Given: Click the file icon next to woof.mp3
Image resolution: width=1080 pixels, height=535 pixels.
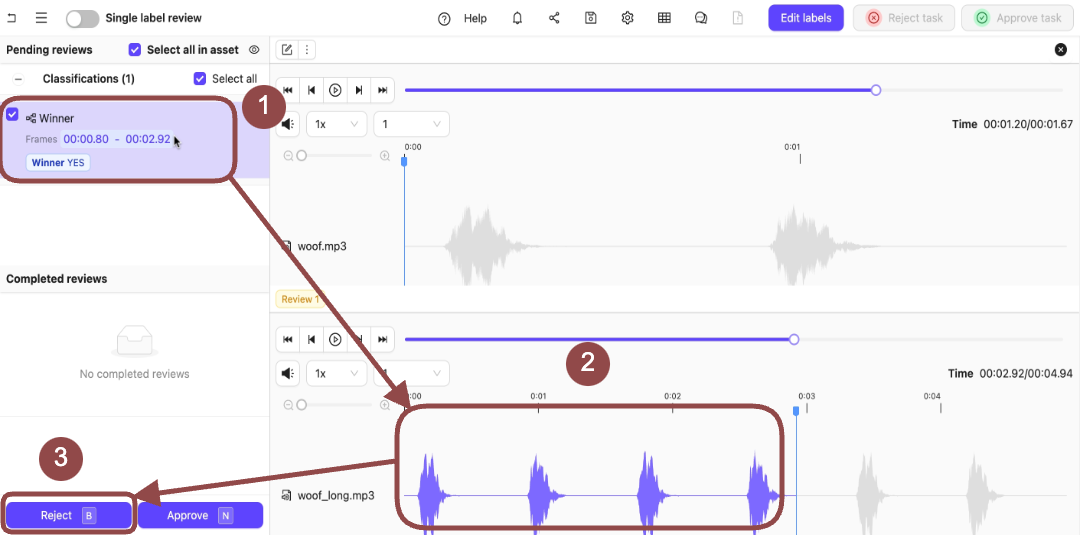Looking at the screenshot, I should point(287,246).
